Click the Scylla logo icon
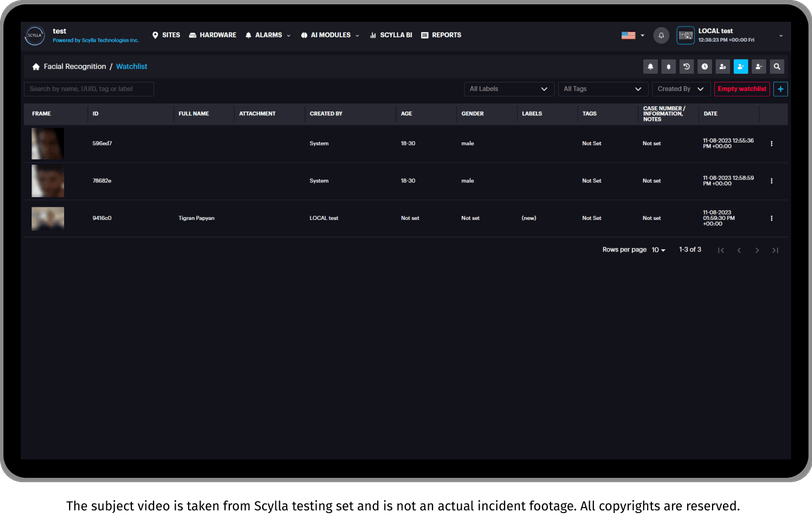 point(35,36)
